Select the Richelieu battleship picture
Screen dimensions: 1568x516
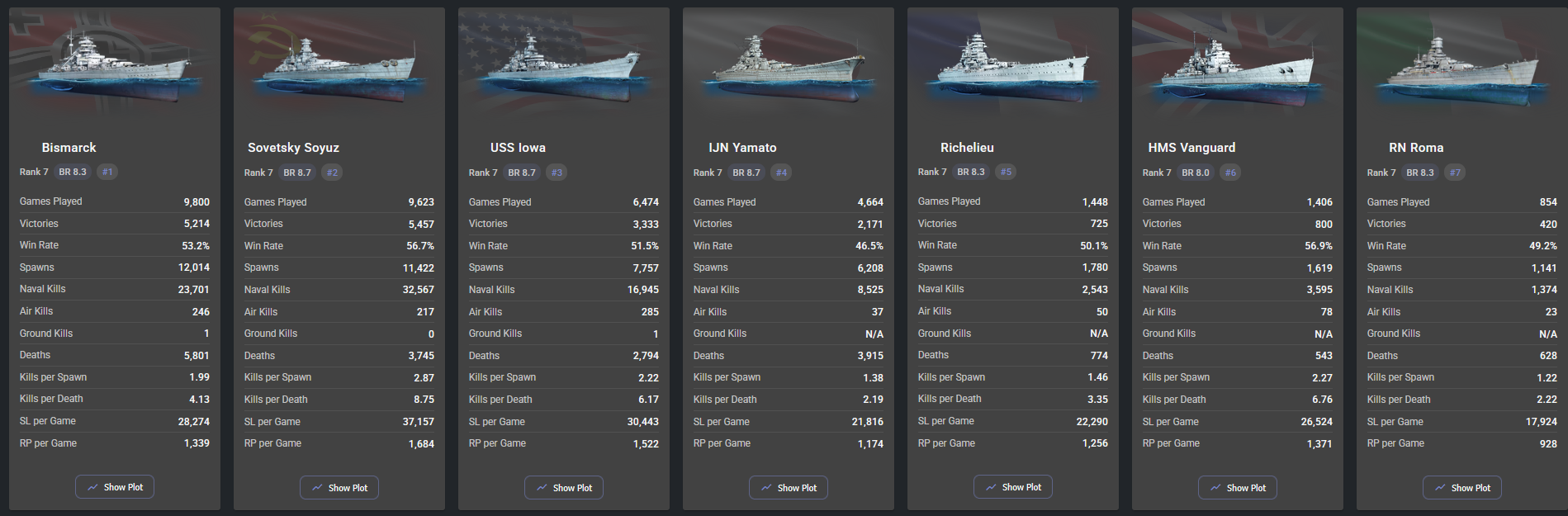[1012, 64]
